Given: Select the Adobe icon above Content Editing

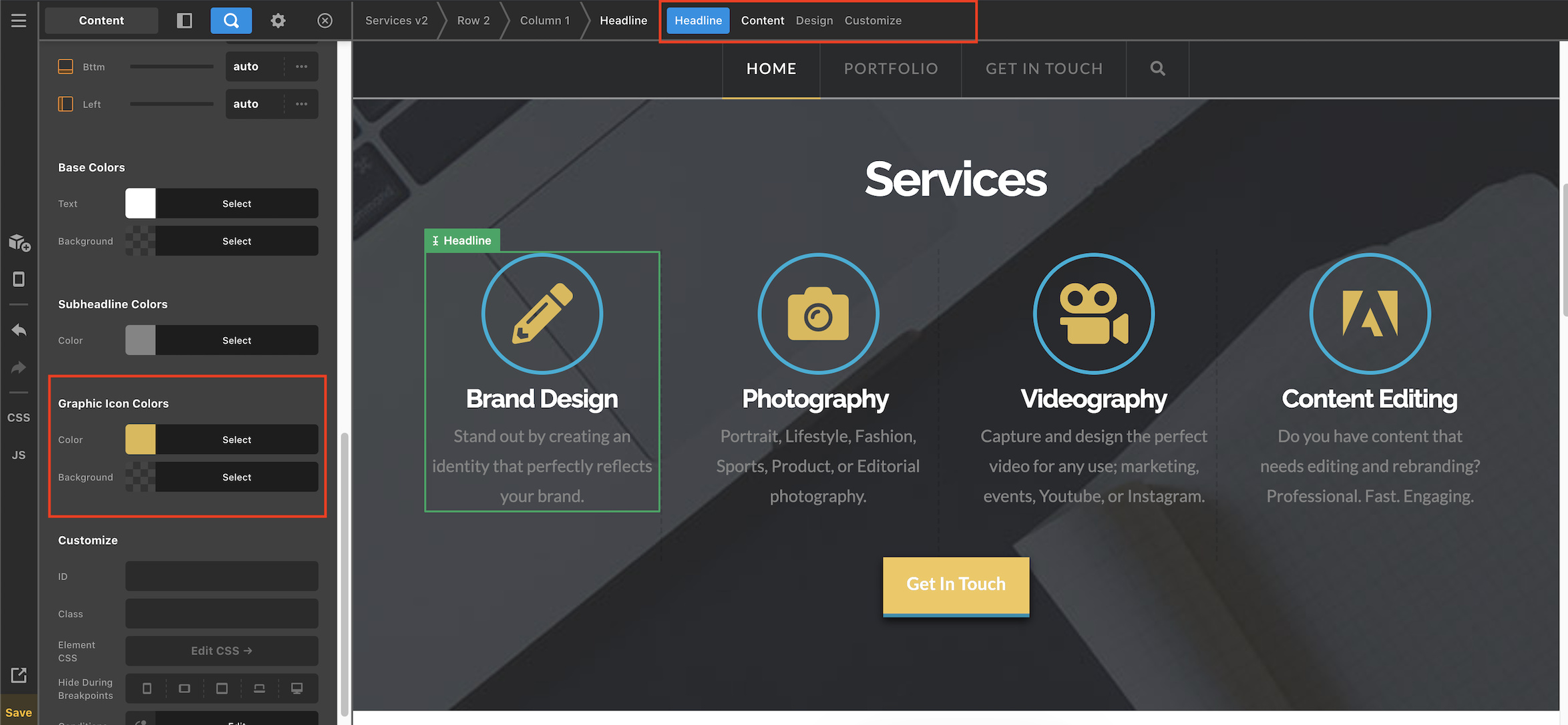Looking at the screenshot, I should [1370, 313].
